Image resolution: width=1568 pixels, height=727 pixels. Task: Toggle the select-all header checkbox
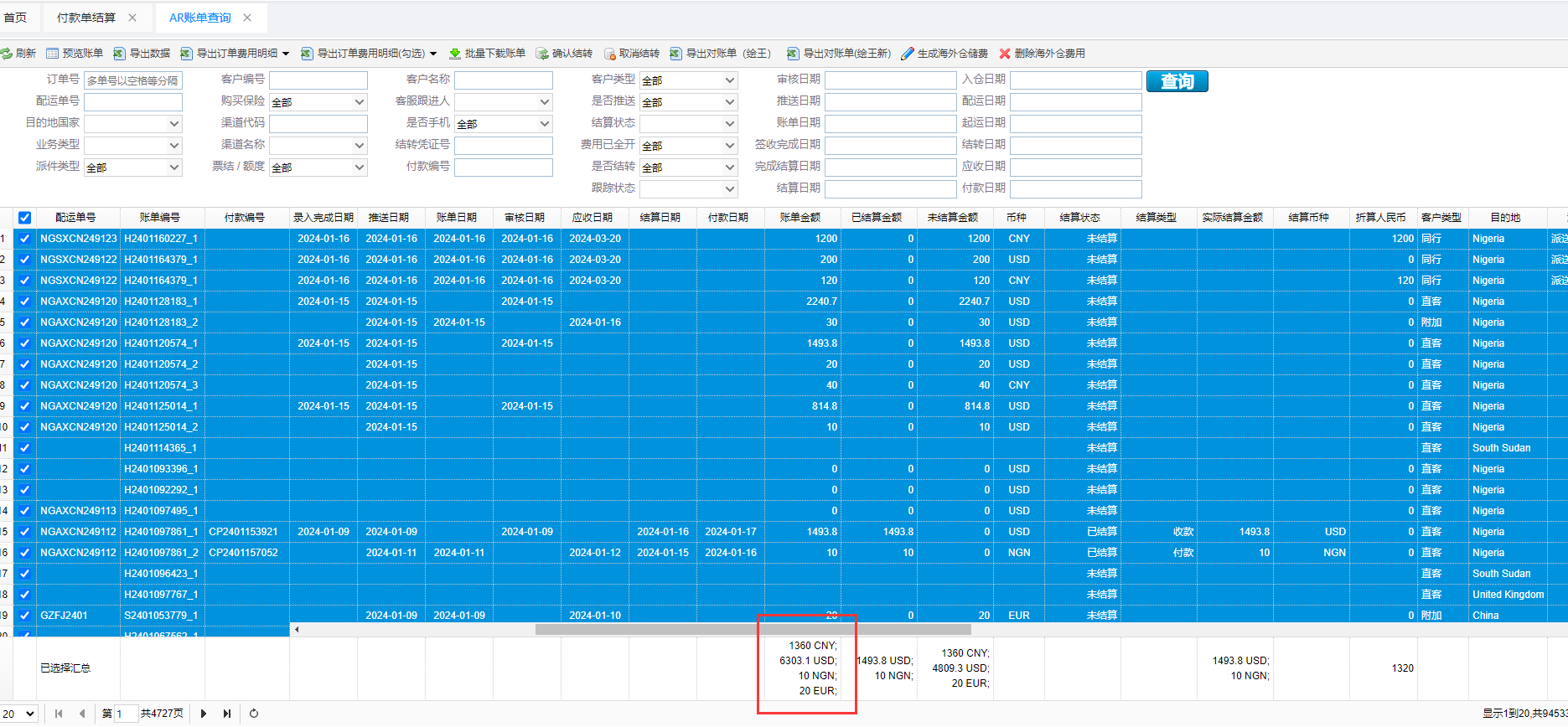point(25,218)
